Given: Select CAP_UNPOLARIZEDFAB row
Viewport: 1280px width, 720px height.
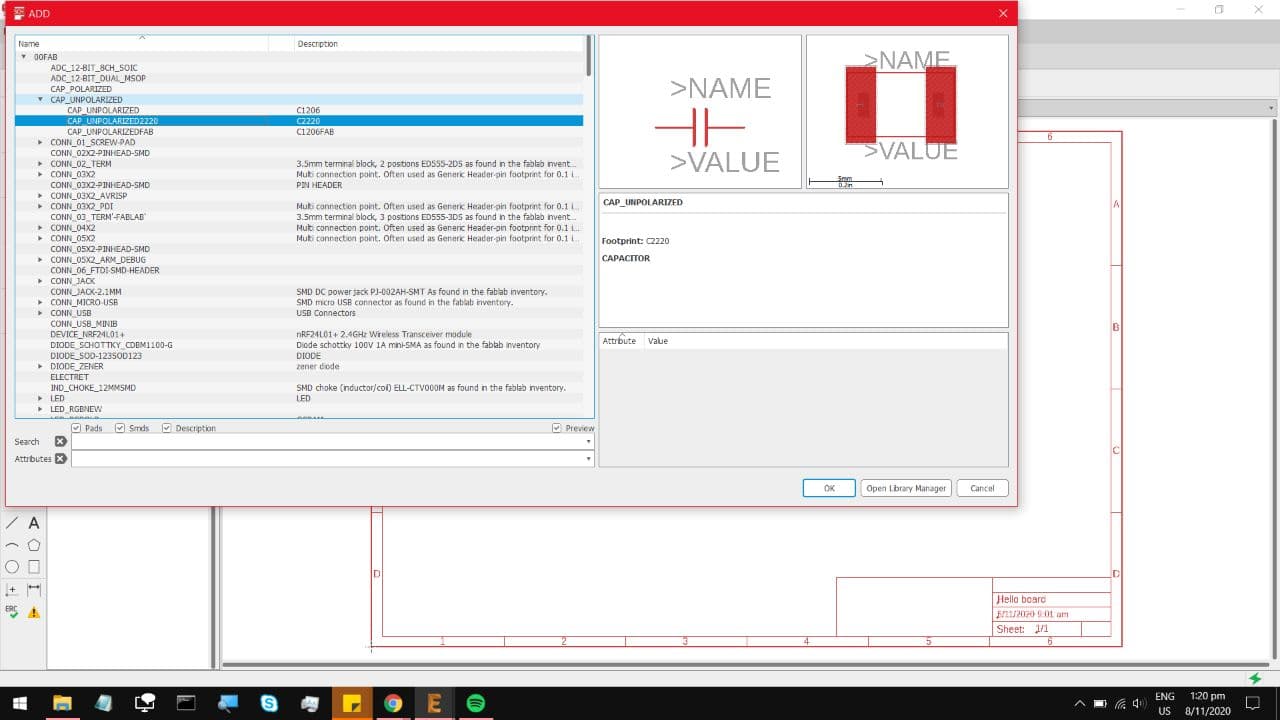Looking at the screenshot, I should pyautogui.click(x=299, y=131).
